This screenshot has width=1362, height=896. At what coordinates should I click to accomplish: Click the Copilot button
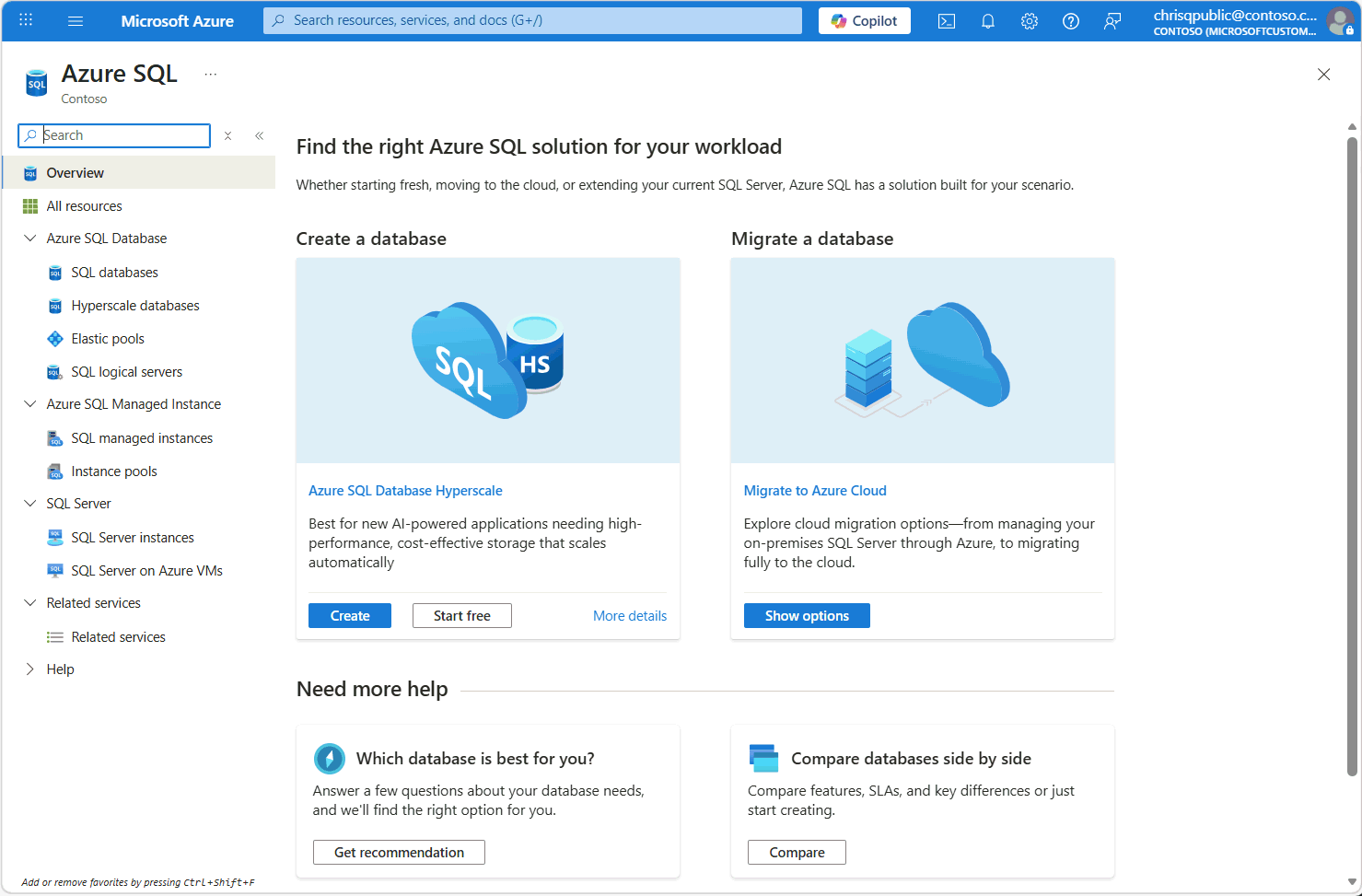click(x=864, y=21)
